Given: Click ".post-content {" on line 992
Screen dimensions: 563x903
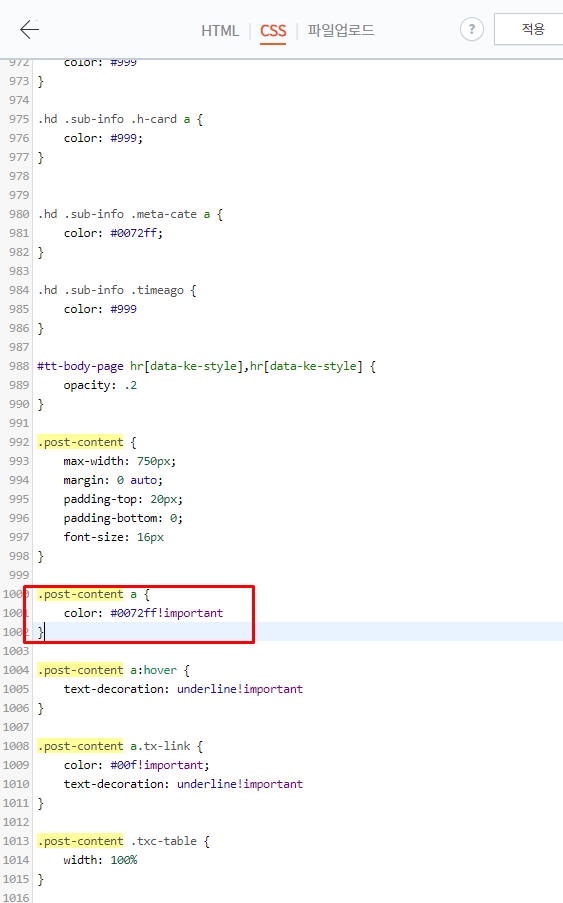Looking at the screenshot, I should point(87,442).
